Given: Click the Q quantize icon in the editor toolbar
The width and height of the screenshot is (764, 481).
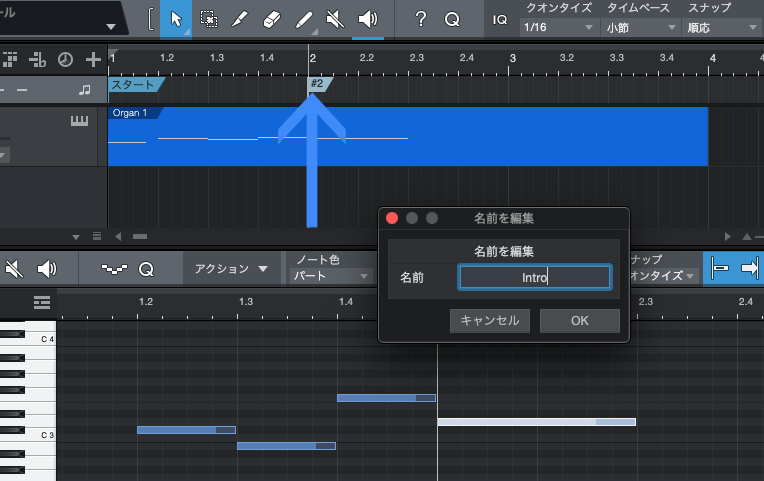Looking at the screenshot, I should (146, 269).
